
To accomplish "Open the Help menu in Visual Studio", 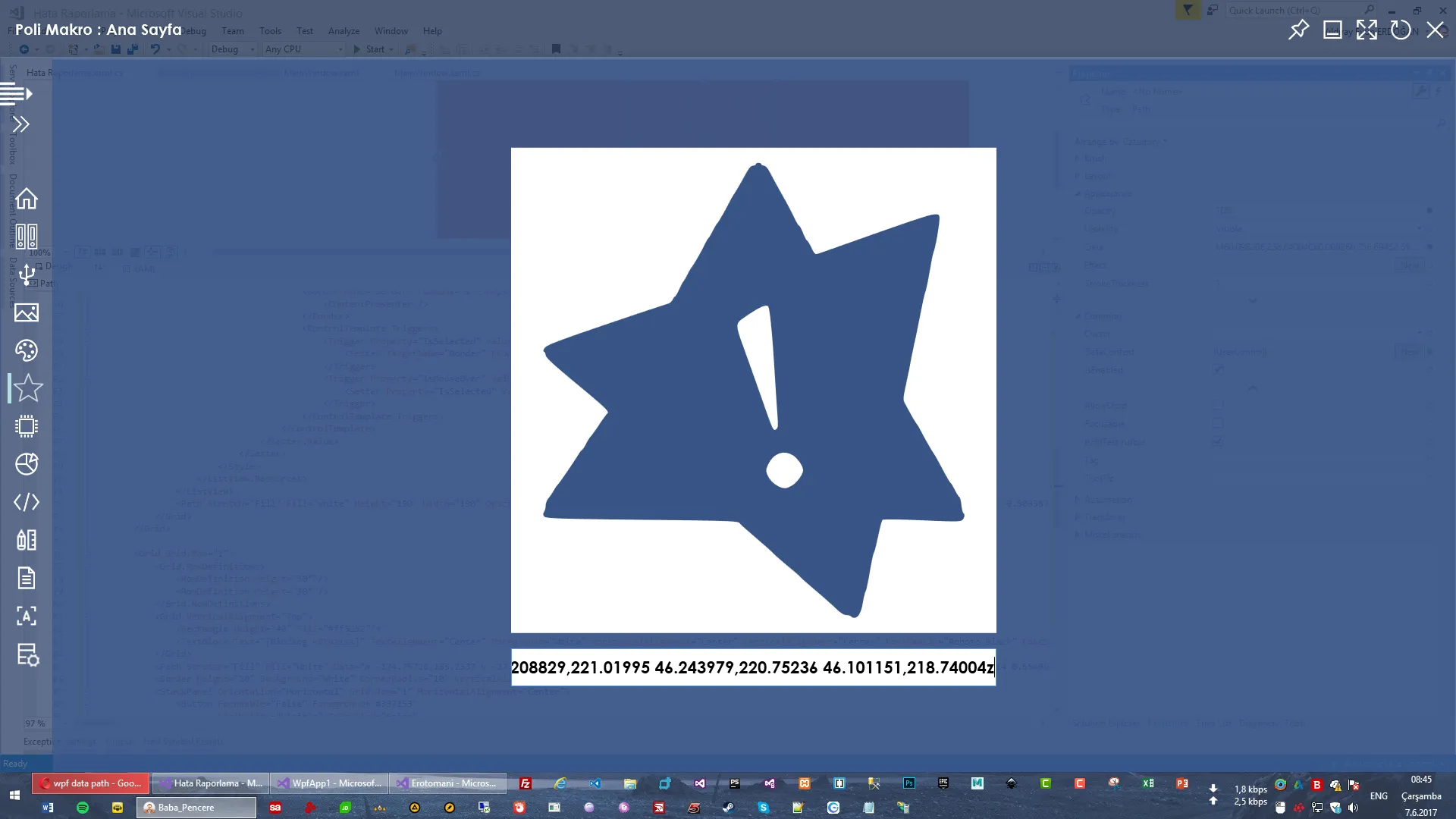I will coord(432,31).
